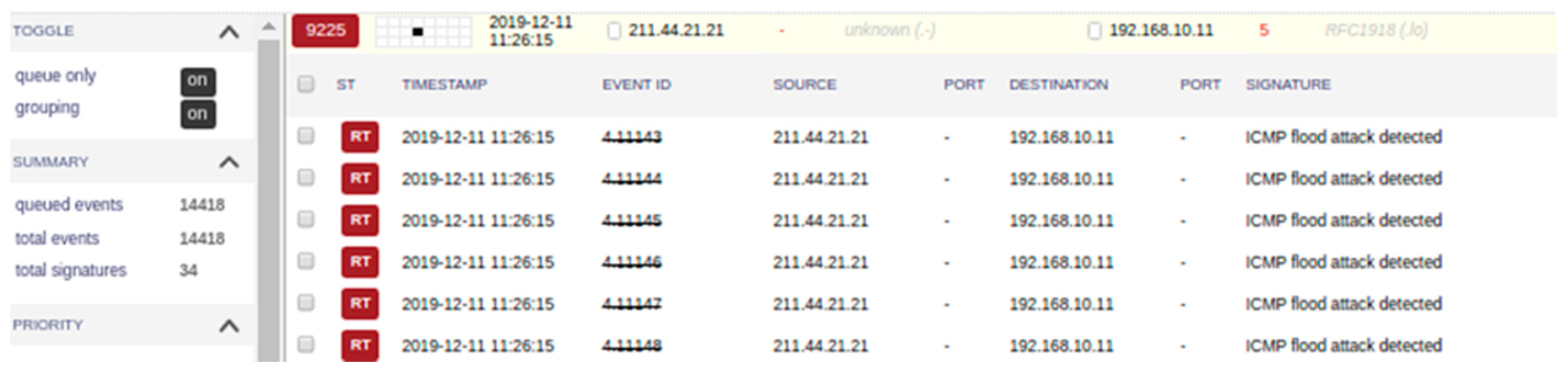Click the RT status badge for event 4.11148
Viewport: 1568px width, 378px height.
point(360,345)
